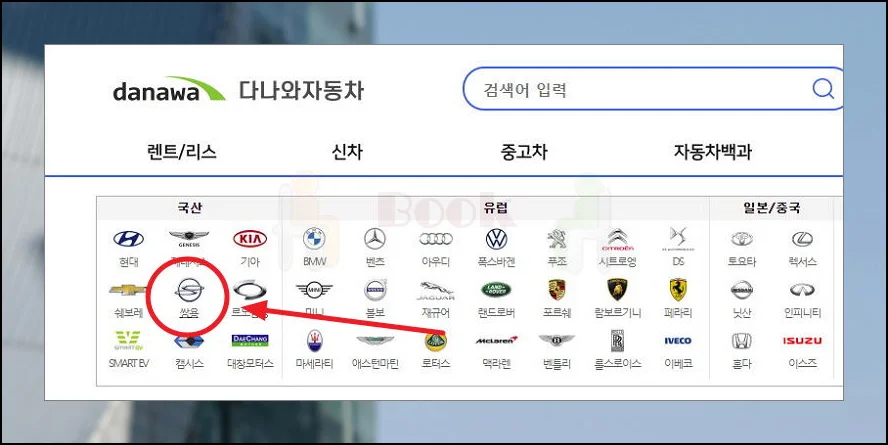Select the Volkswagen logo
Image resolution: width=888 pixels, height=445 pixels.
pyautogui.click(x=497, y=239)
